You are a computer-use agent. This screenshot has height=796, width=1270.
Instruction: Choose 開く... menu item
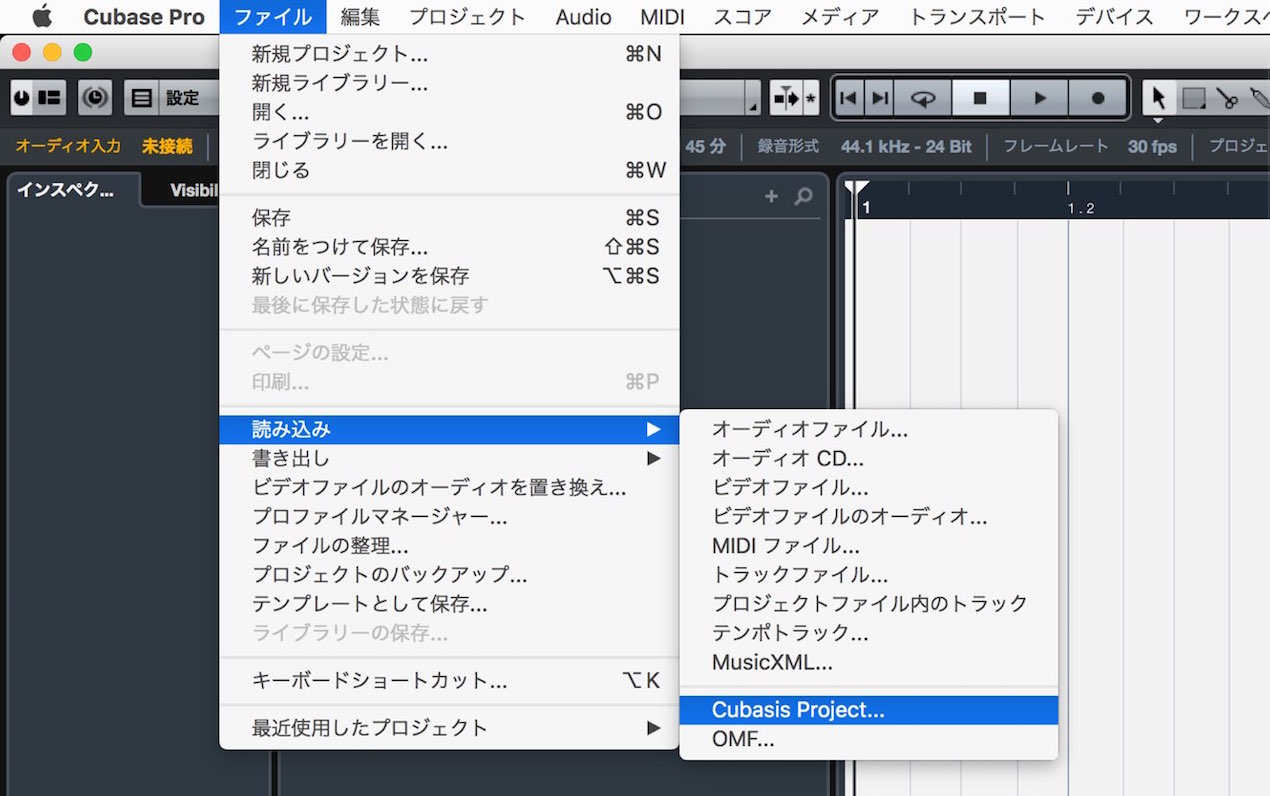pos(449,112)
